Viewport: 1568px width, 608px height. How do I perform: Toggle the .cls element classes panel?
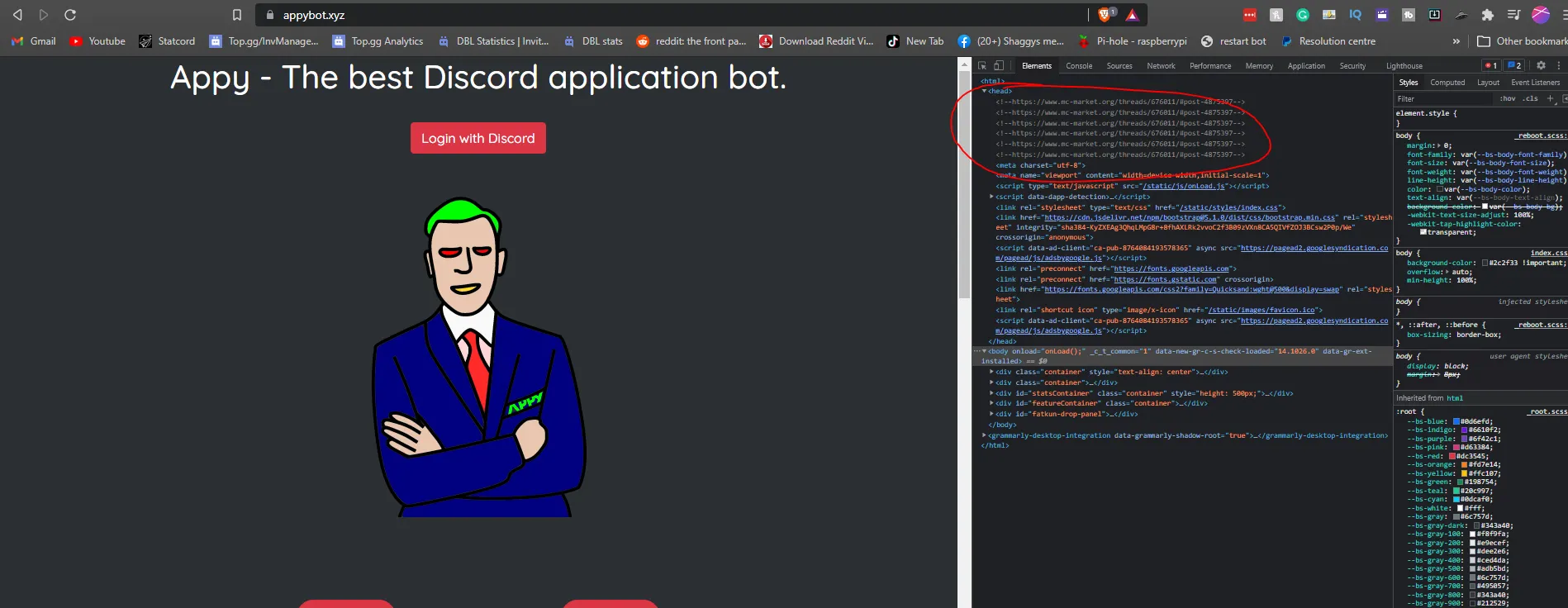1531,98
